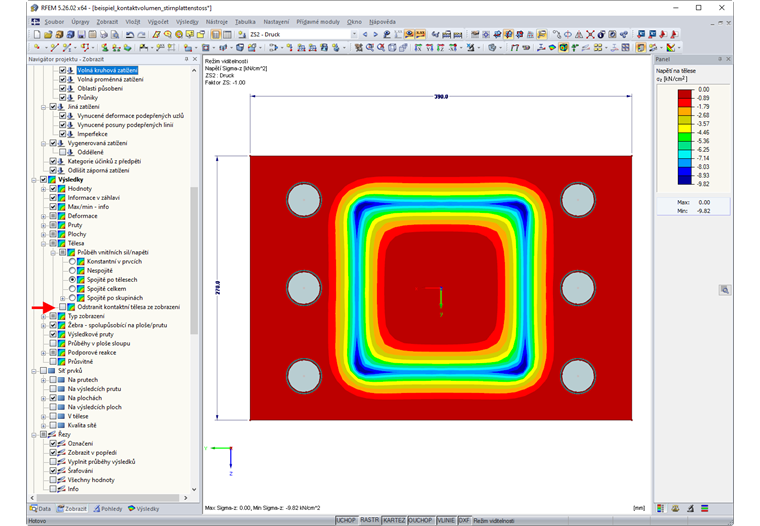Select 'Konstantní v prvcích' radio button
Viewport: 760px width, 526px height.
click(72, 261)
